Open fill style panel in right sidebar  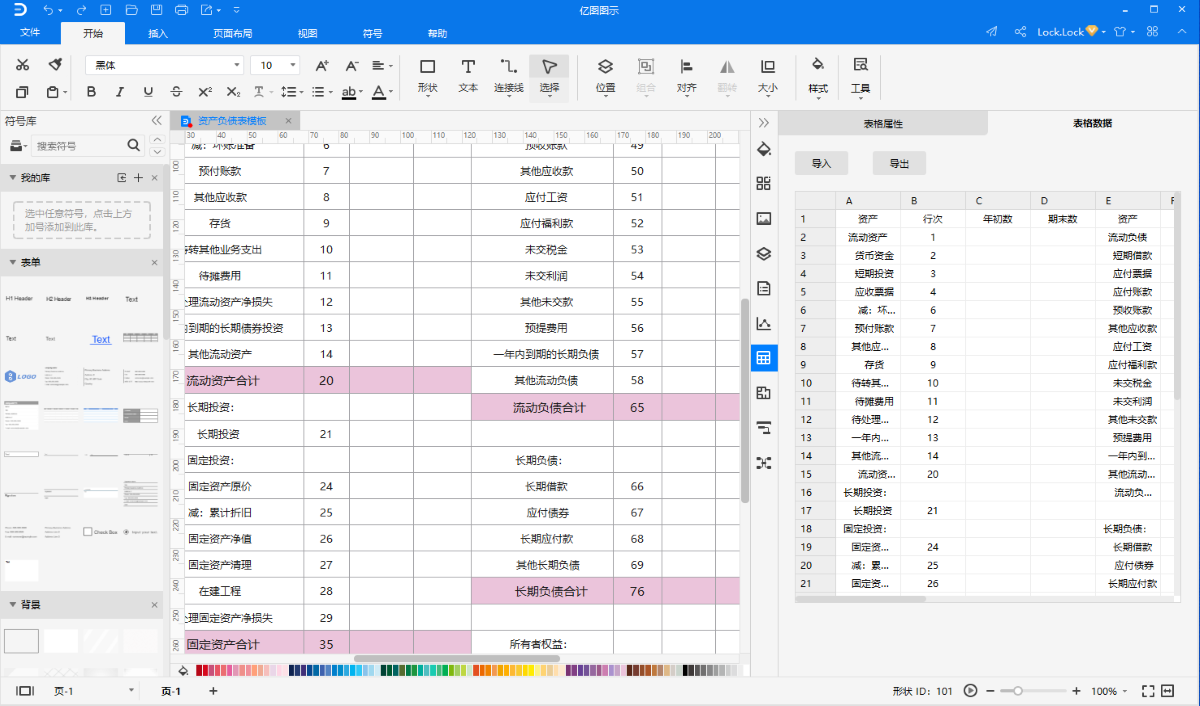(x=764, y=150)
